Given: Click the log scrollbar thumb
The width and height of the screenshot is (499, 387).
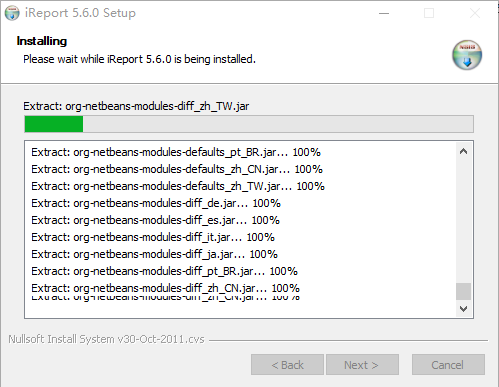Looking at the screenshot, I should click(463, 292).
